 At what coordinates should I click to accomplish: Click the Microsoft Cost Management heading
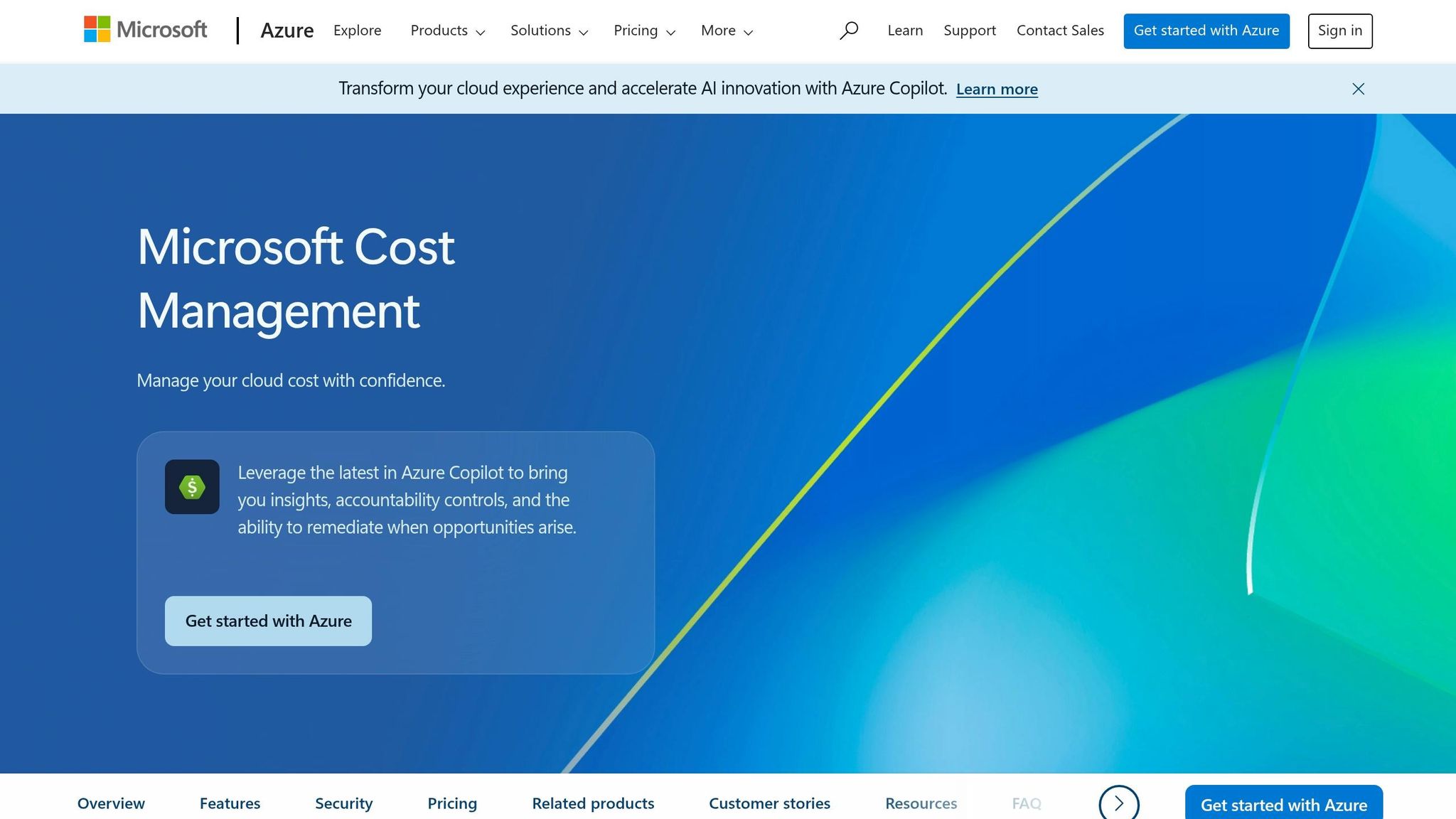(296, 279)
